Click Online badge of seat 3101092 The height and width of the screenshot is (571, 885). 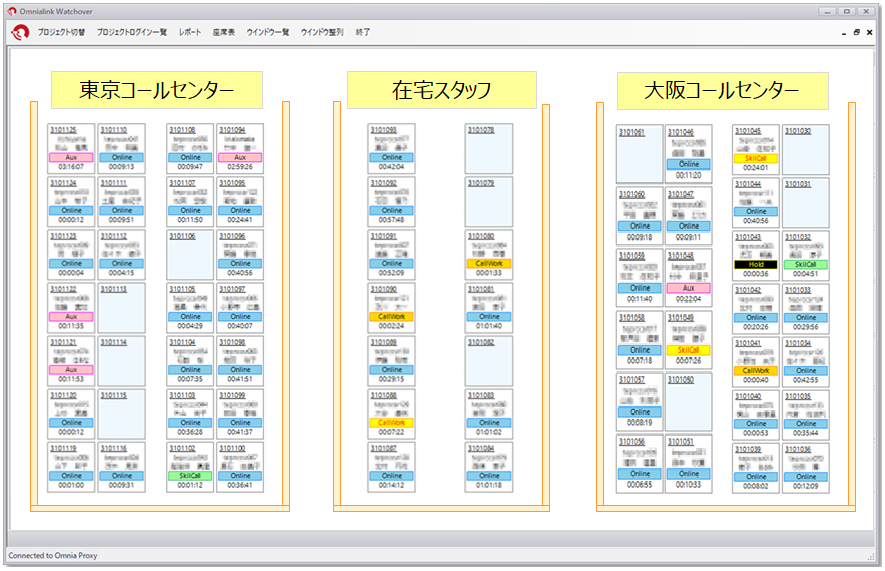pyautogui.click(x=392, y=210)
